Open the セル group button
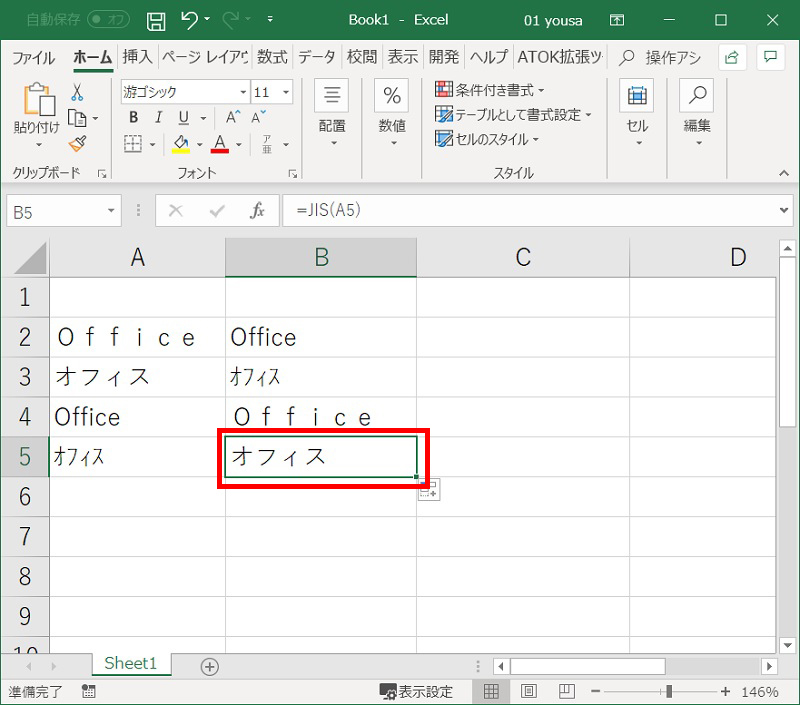This screenshot has height=705, width=800. pyautogui.click(x=637, y=112)
